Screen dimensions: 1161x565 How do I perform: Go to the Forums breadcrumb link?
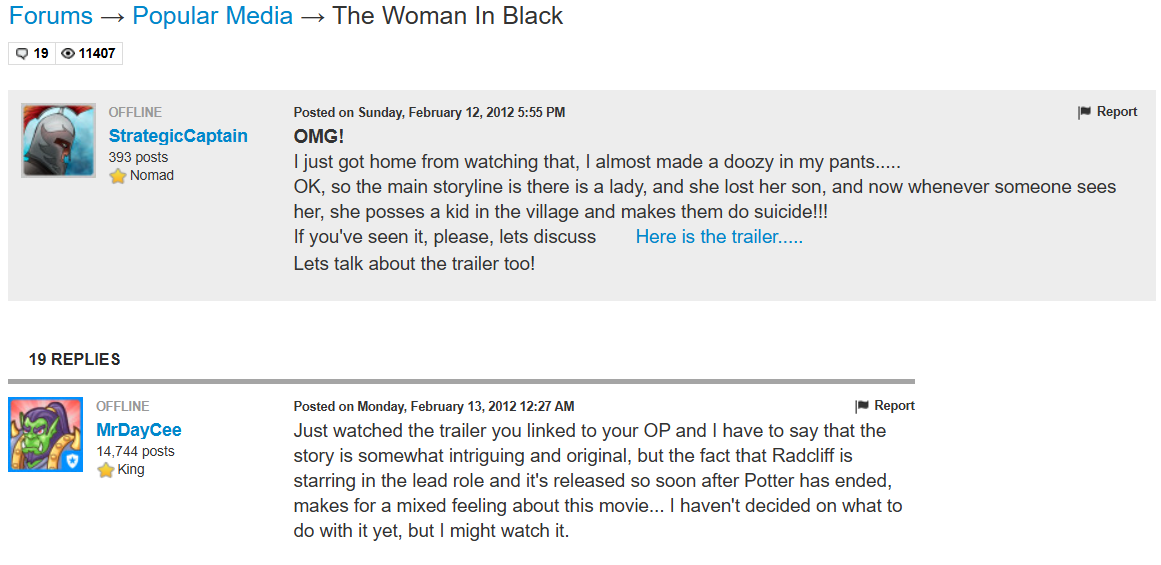[x=51, y=16]
